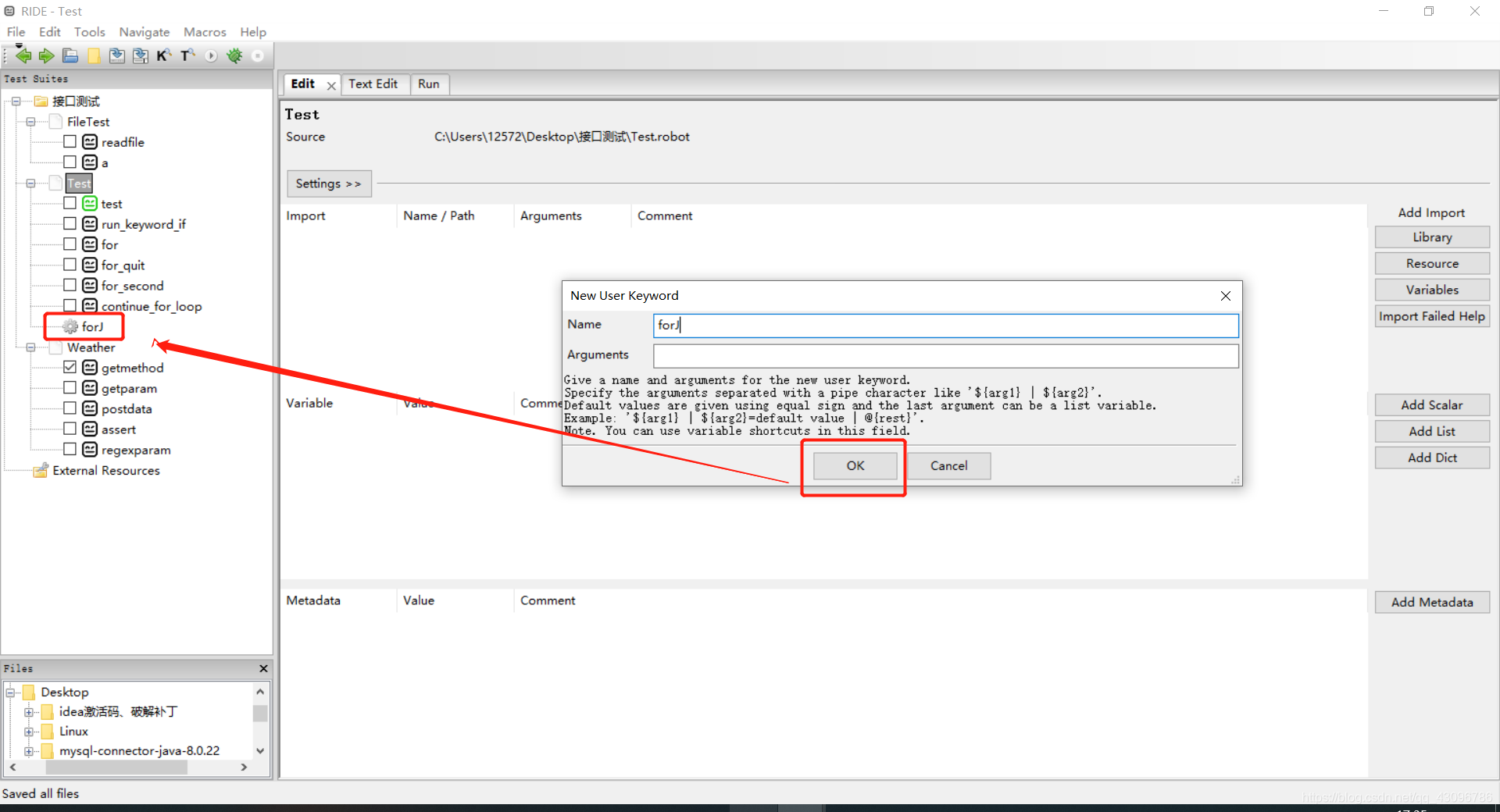Viewport: 1500px width, 812px height.
Task: Confirm the new keyword with OK
Action: point(855,465)
